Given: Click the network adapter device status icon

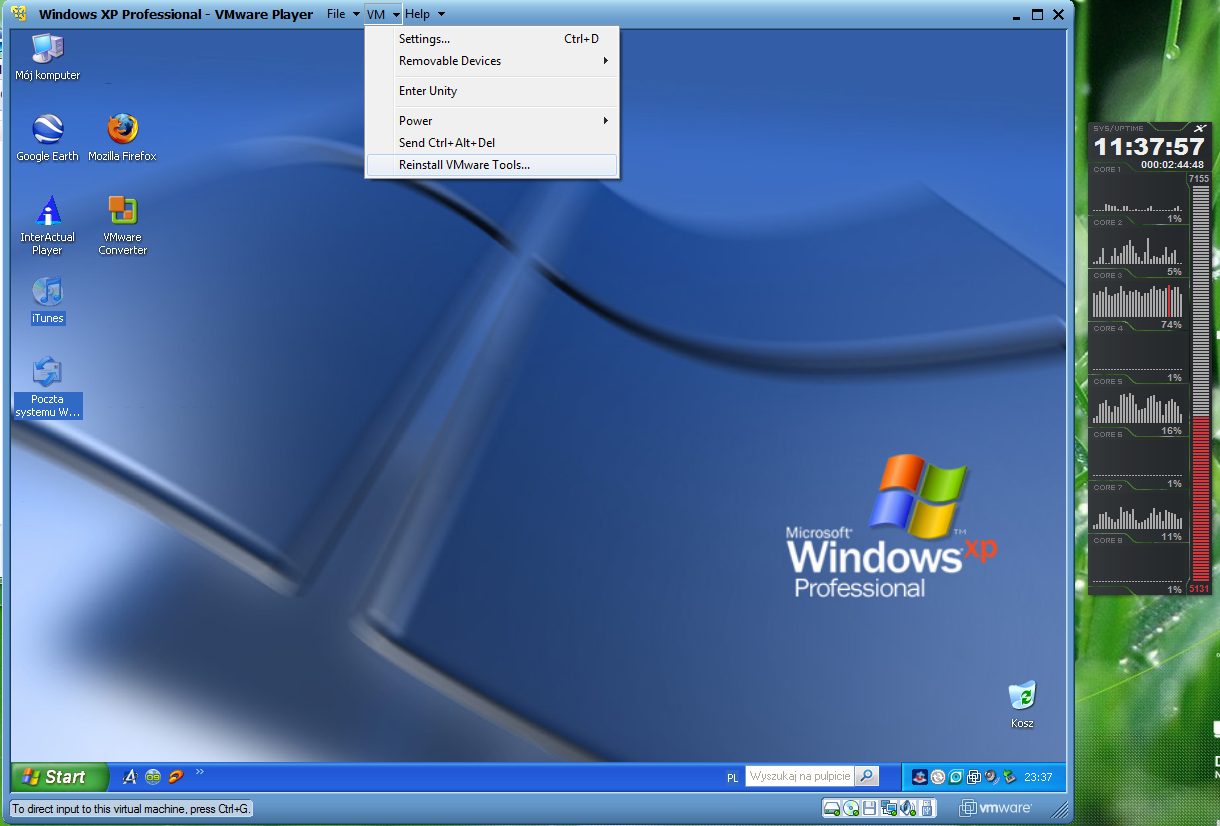Looking at the screenshot, I should [889, 808].
